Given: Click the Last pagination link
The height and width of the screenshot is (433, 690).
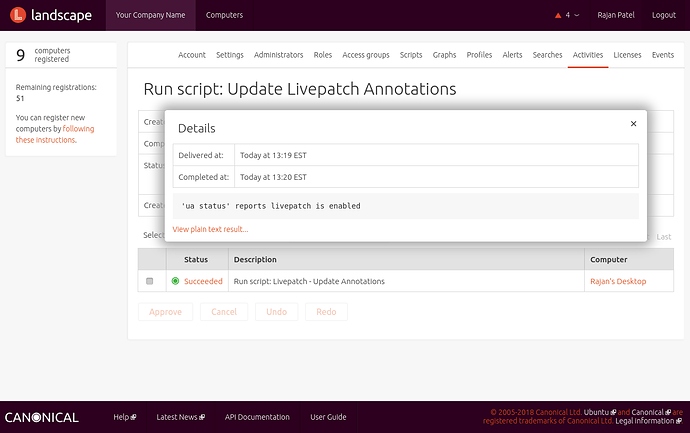Looking at the screenshot, I should click(664, 237).
